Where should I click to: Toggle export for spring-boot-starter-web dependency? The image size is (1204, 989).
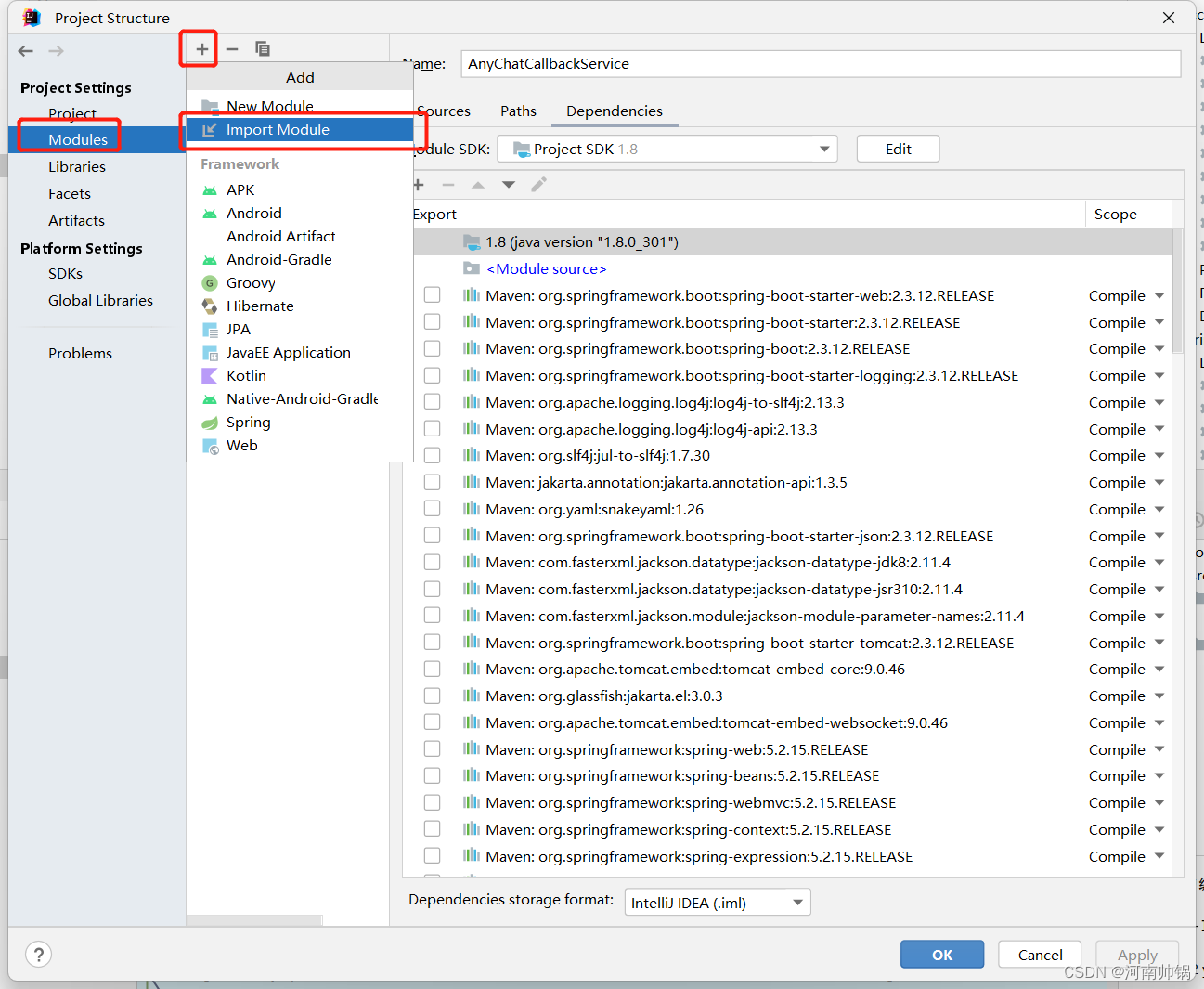432,295
